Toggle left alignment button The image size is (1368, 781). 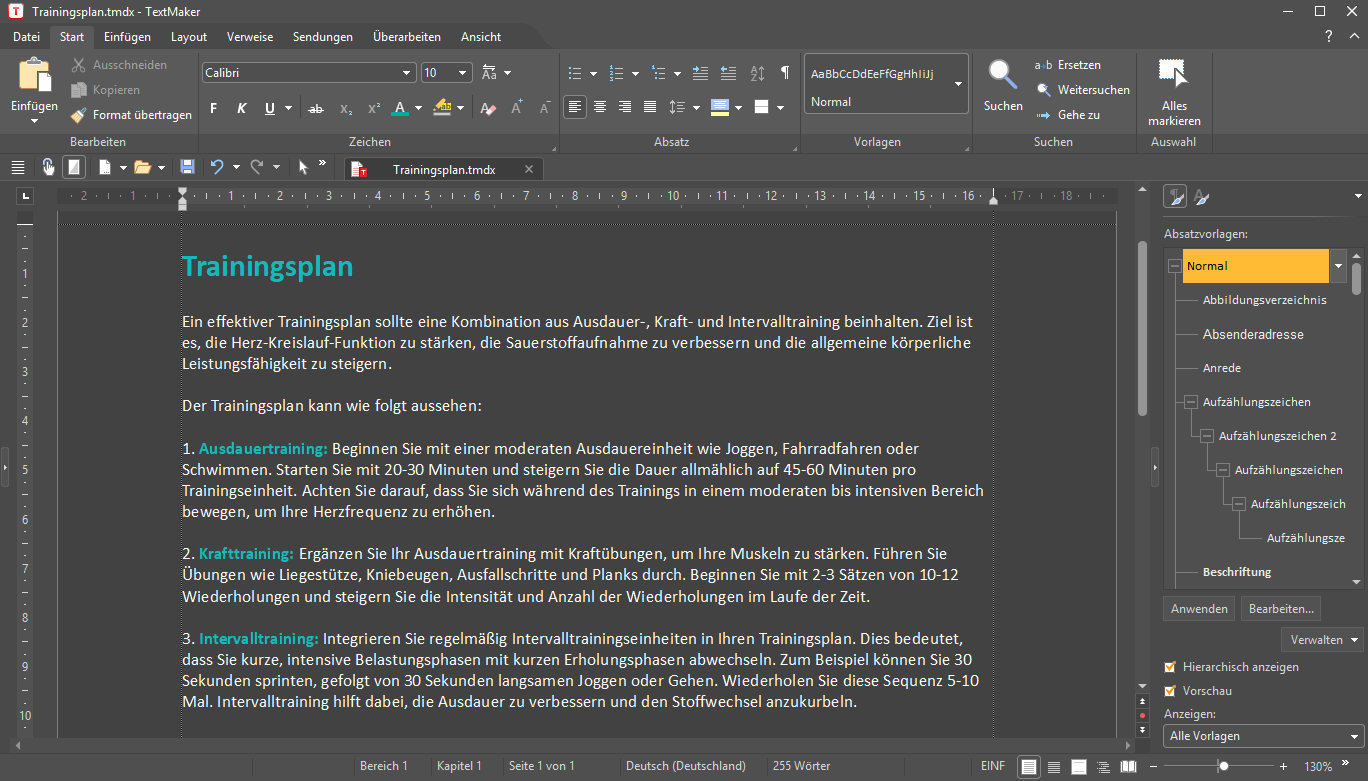pyautogui.click(x=575, y=107)
